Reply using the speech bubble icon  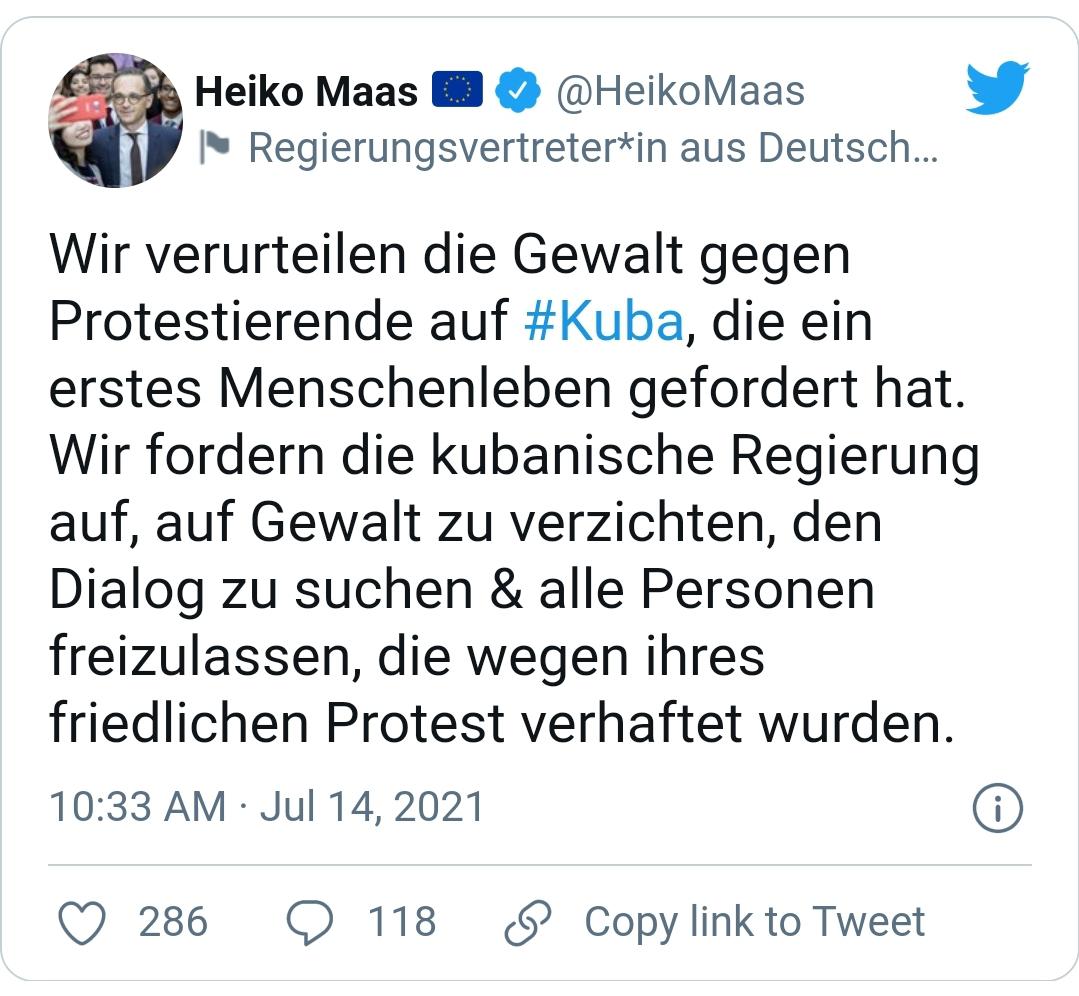click(x=311, y=922)
